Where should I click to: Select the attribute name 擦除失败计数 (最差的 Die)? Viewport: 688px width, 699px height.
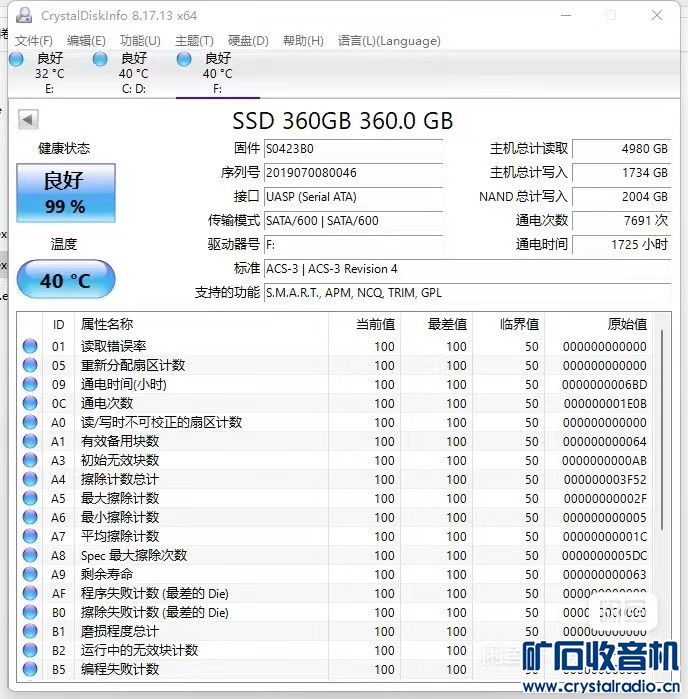(155, 613)
